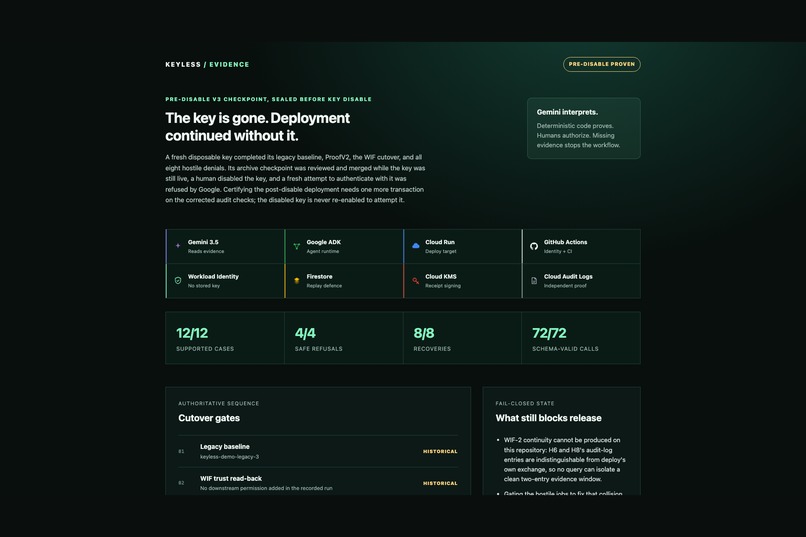The width and height of the screenshot is (806, 537).
Task: Select the Workload Identity card title
Action: point(213,276)
